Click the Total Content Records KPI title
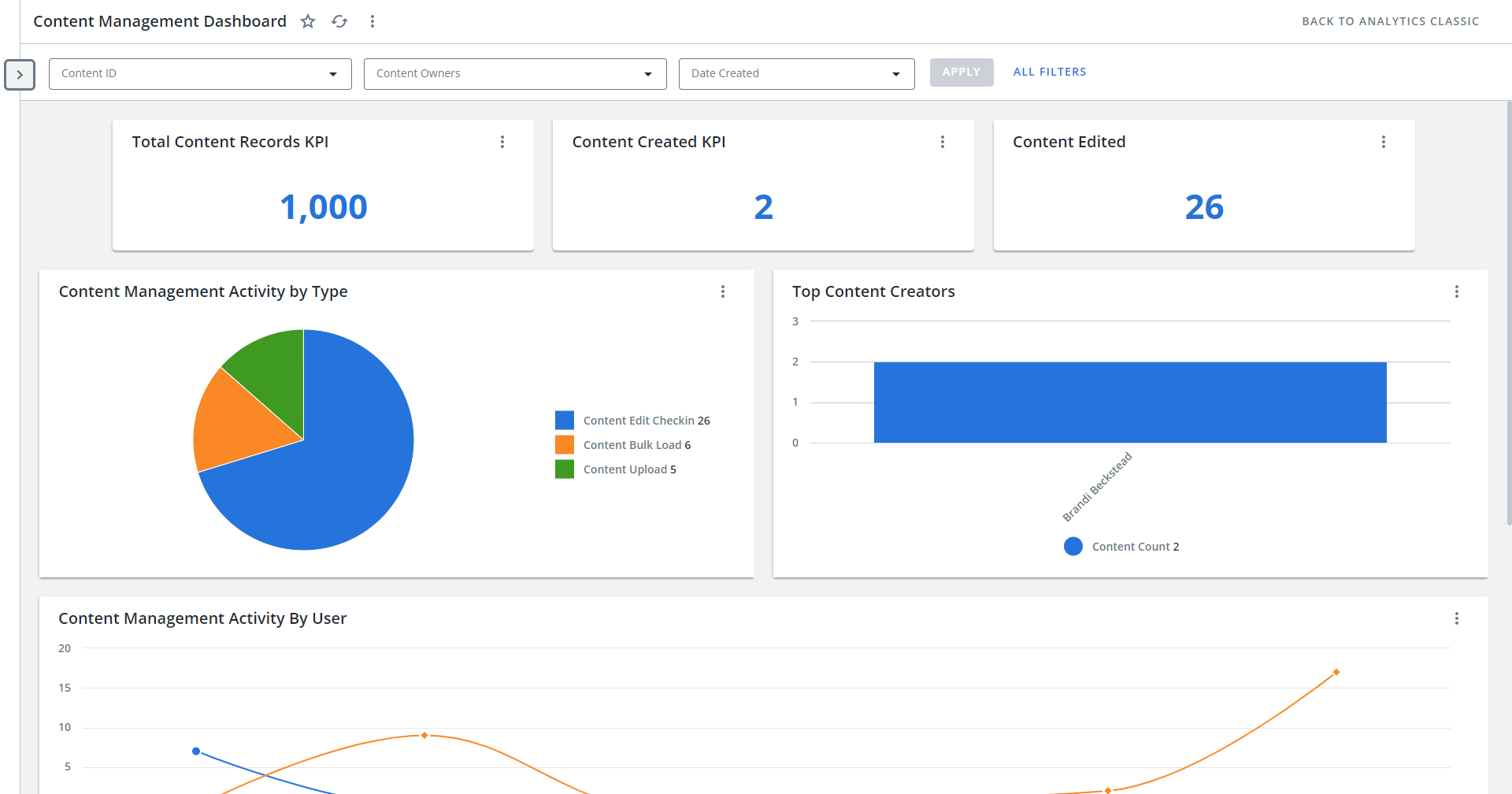The image size is (1512, 794). click(x=230, y=142)
